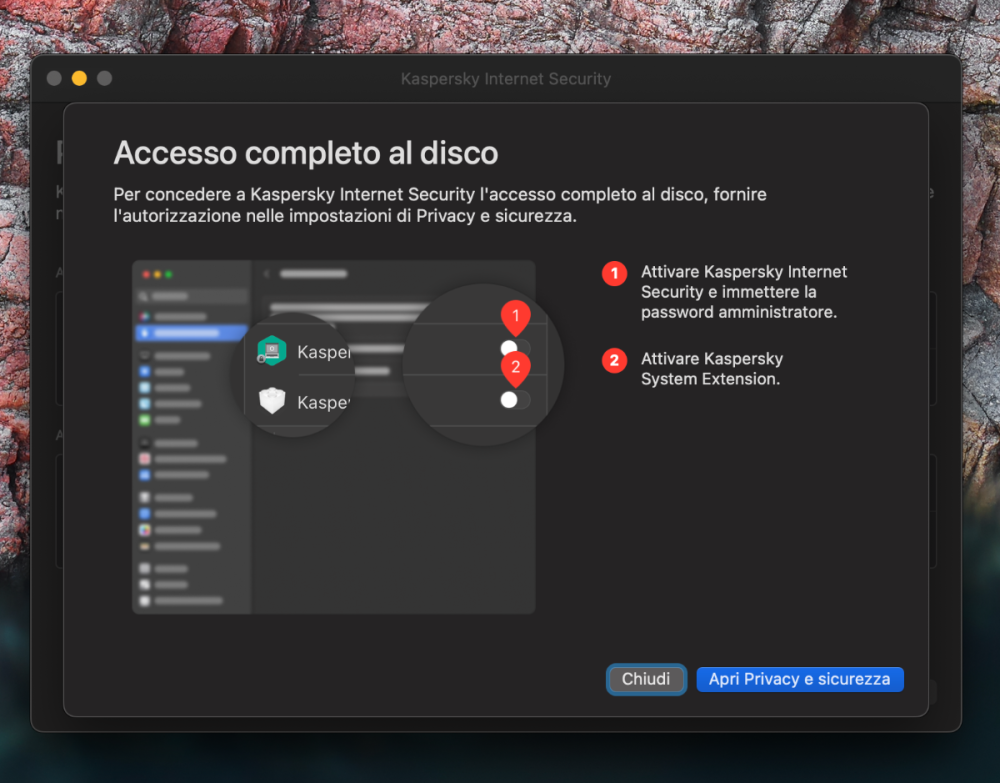Click the description paragraph starting "Per concedere"

click(x=440, y=205)
